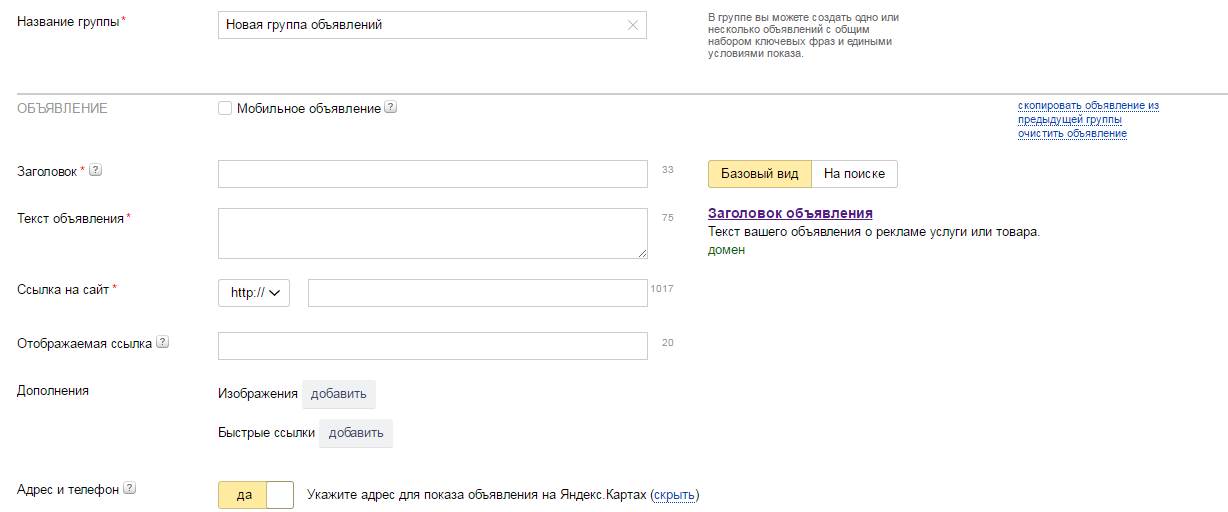This screenshot has height=512, width=1228.
Task: Click the Отображаемая ссылка input field
Action: (432, 346)
